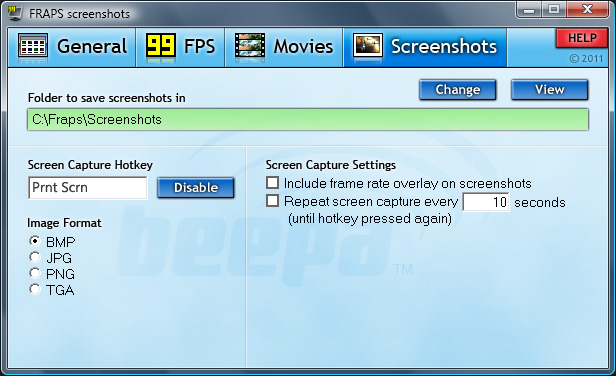
Task: Open the FPS tab
Action: click(181, 47)
